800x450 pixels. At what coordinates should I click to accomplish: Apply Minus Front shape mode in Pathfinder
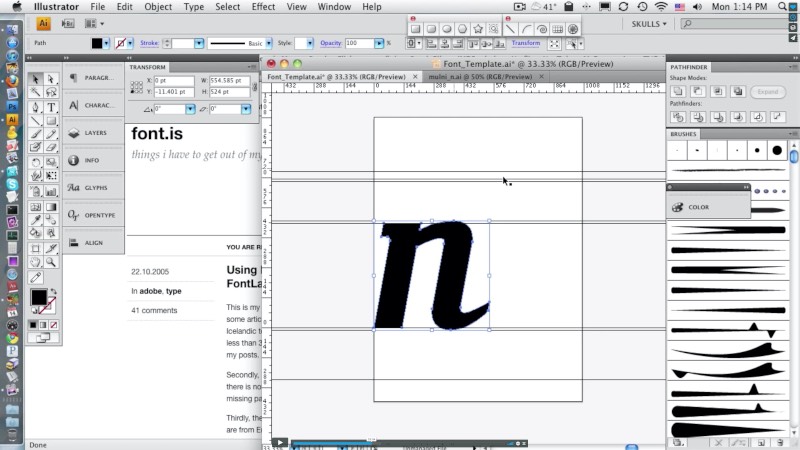tap(698, 91)
